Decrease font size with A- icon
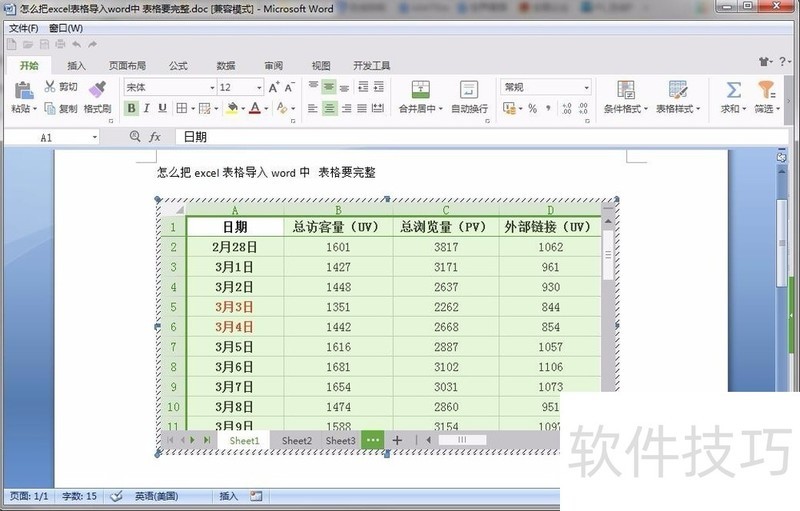 click(x=289, y=87)
